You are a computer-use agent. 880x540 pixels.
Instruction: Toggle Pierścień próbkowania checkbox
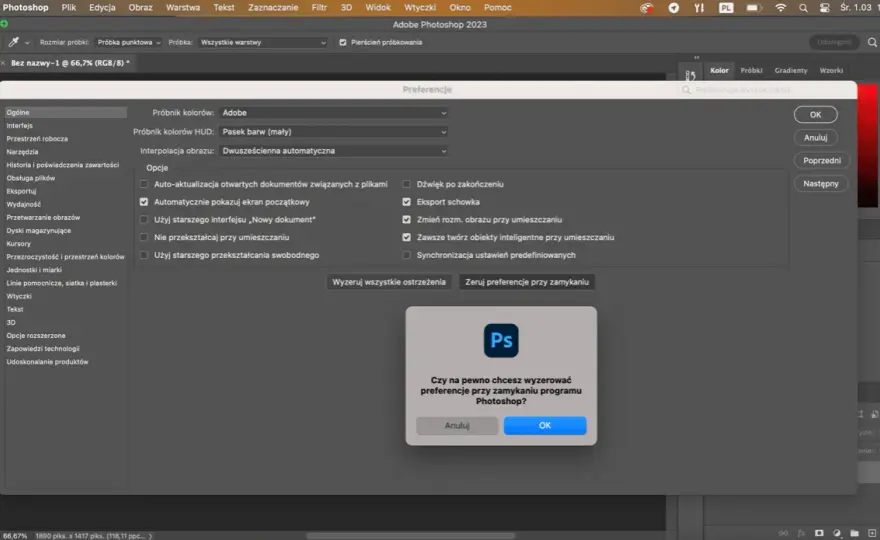tap(343, 42)
